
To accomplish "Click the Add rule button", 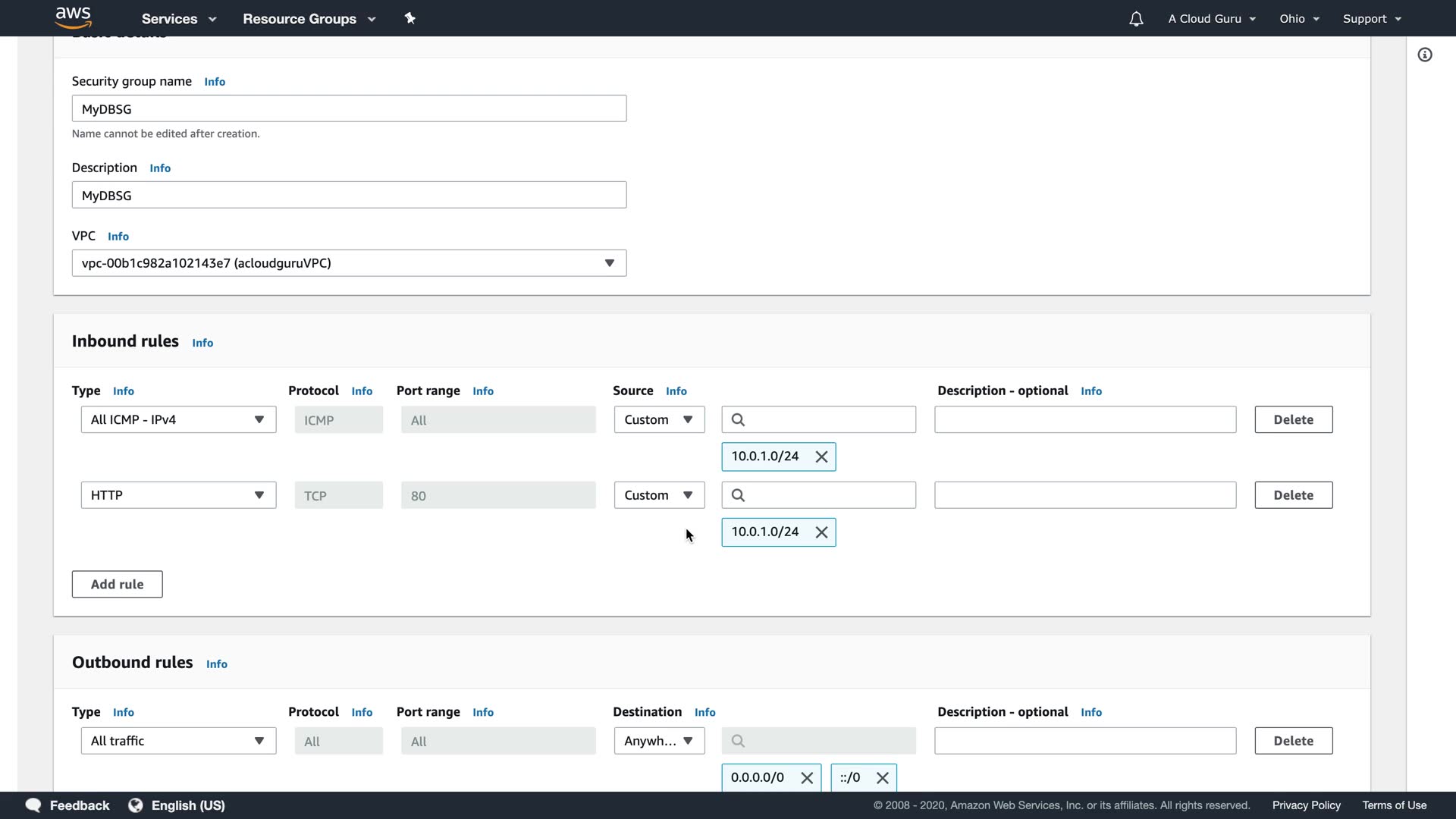I will coord(117,584).
